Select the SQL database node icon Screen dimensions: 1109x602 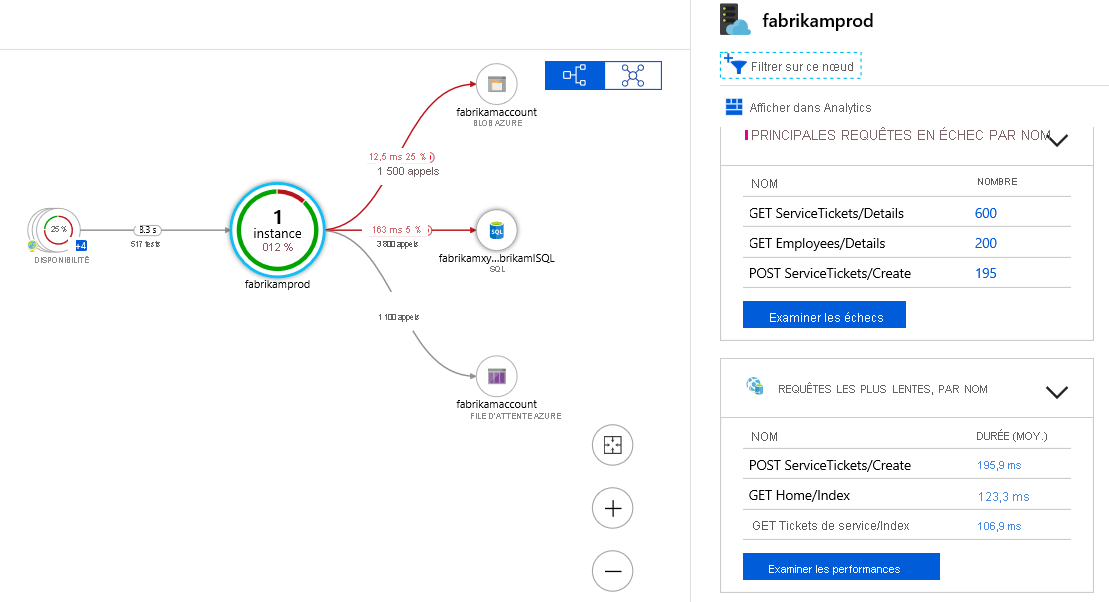(x=496, y=228)
